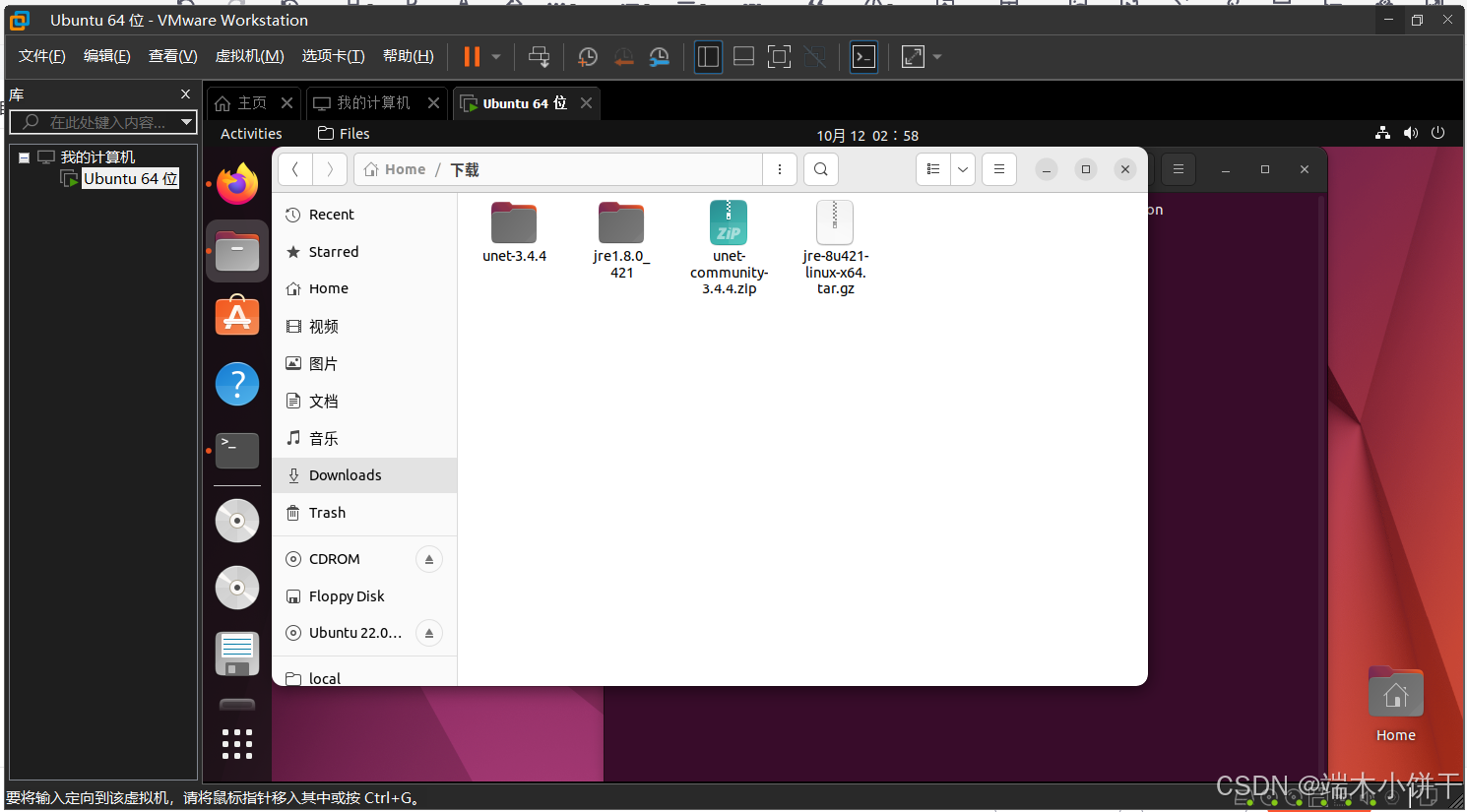Open Ubuntu Software from the dock

coord(237,316)
